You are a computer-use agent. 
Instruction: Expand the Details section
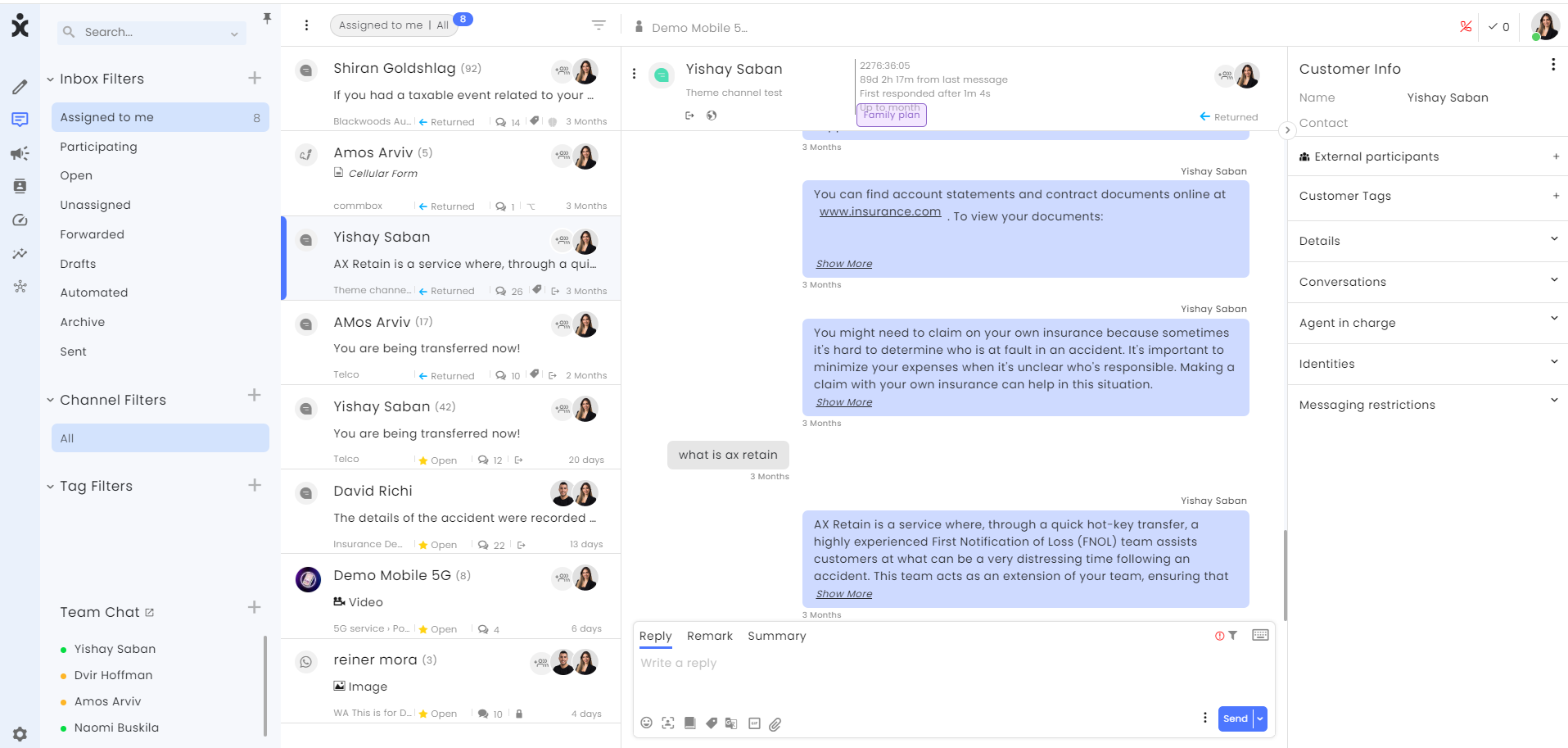point(1427,241)
